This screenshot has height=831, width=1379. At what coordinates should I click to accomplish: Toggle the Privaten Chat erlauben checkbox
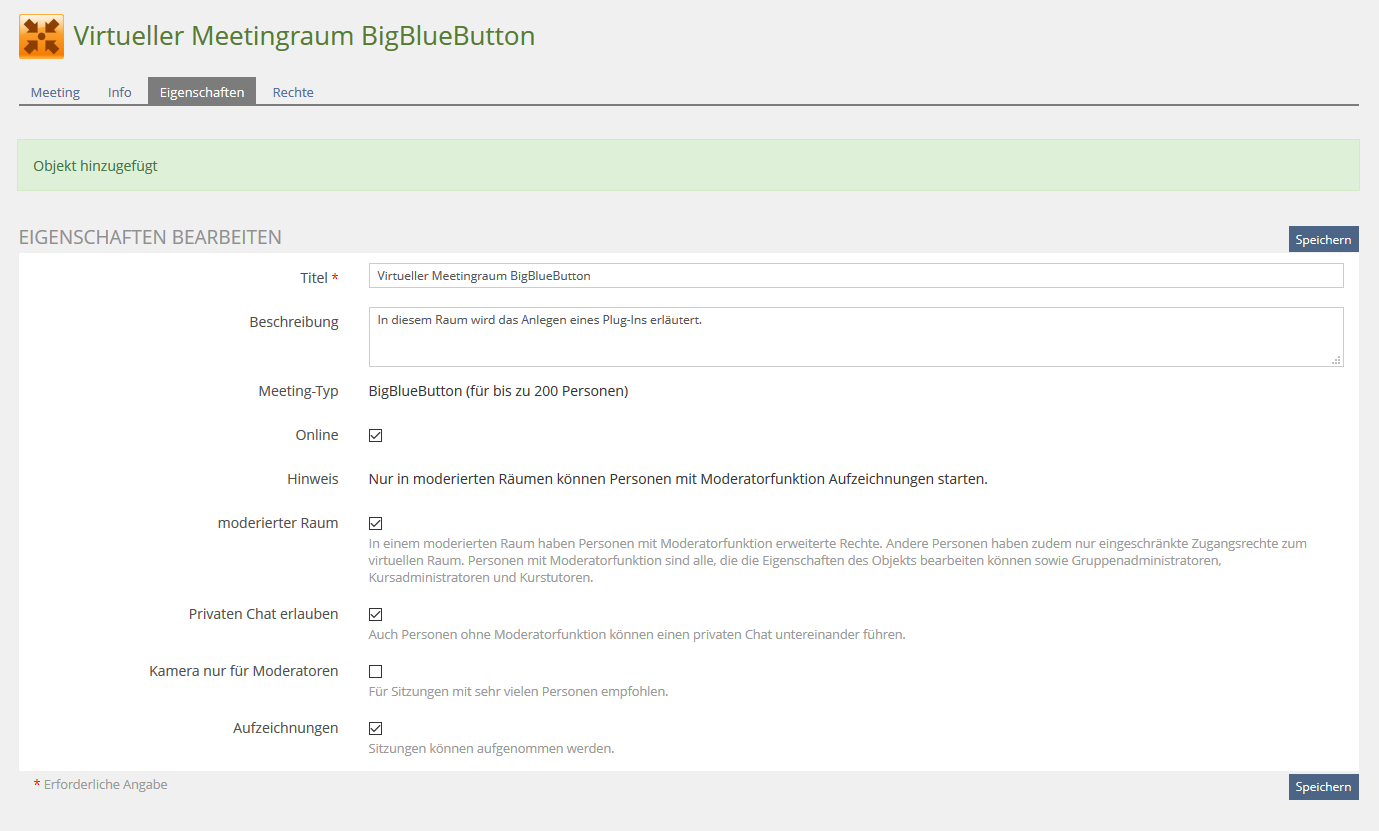tap(376, 615)
